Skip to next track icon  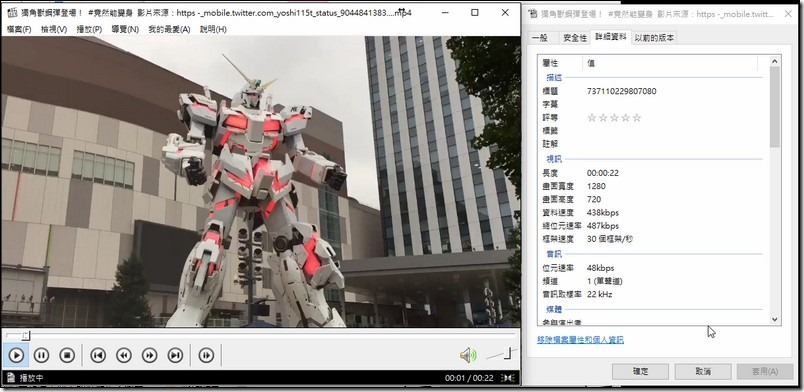click(x=175, y=355)
